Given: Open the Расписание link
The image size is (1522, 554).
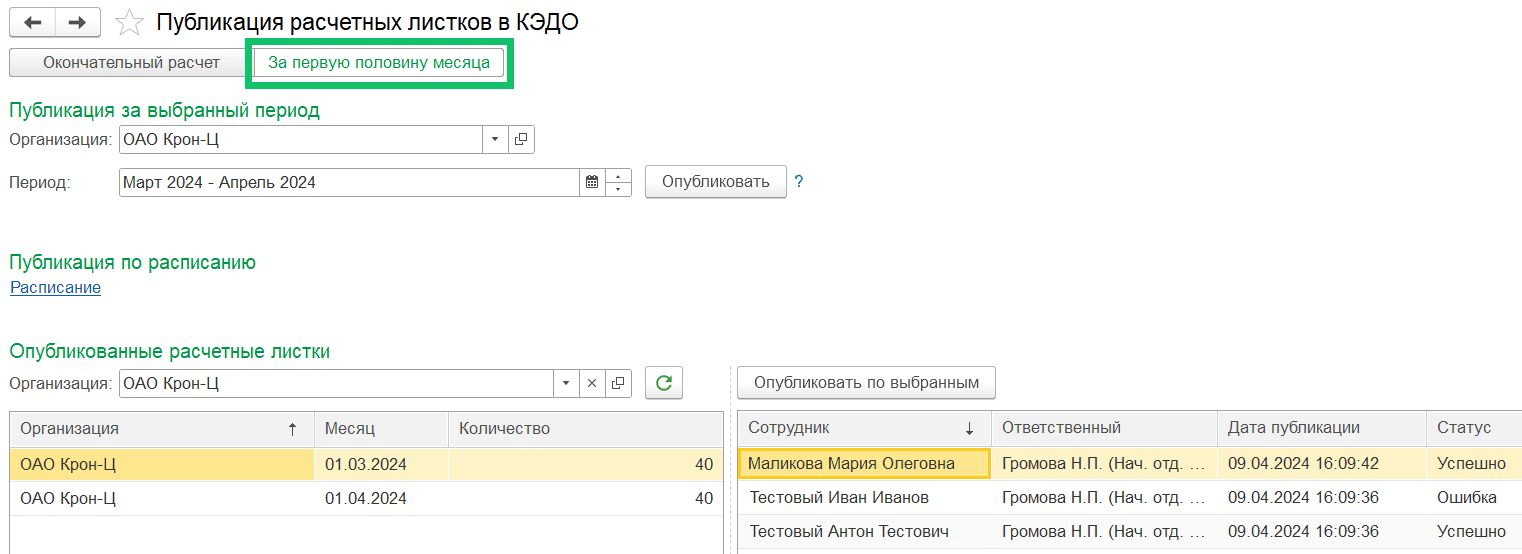Looking at the screenshot, I should tap(55, 287).
